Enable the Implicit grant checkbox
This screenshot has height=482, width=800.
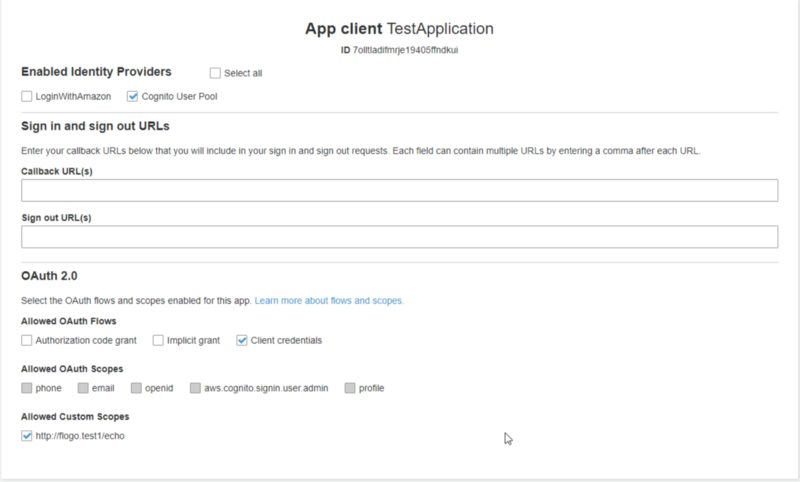tap(158, 340)
